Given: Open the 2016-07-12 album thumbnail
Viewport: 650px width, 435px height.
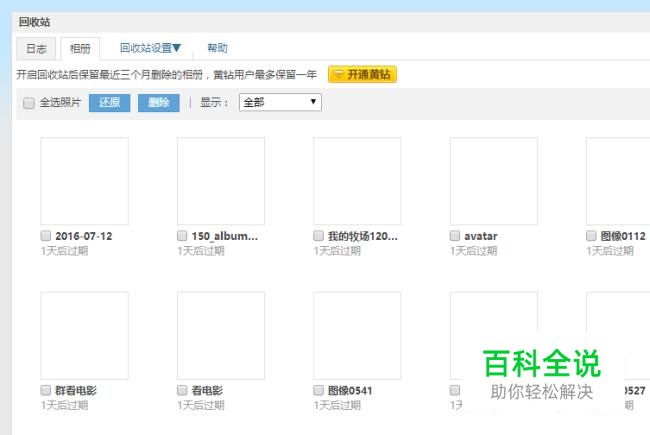Looking at the screenshot, I should (85, 181).
